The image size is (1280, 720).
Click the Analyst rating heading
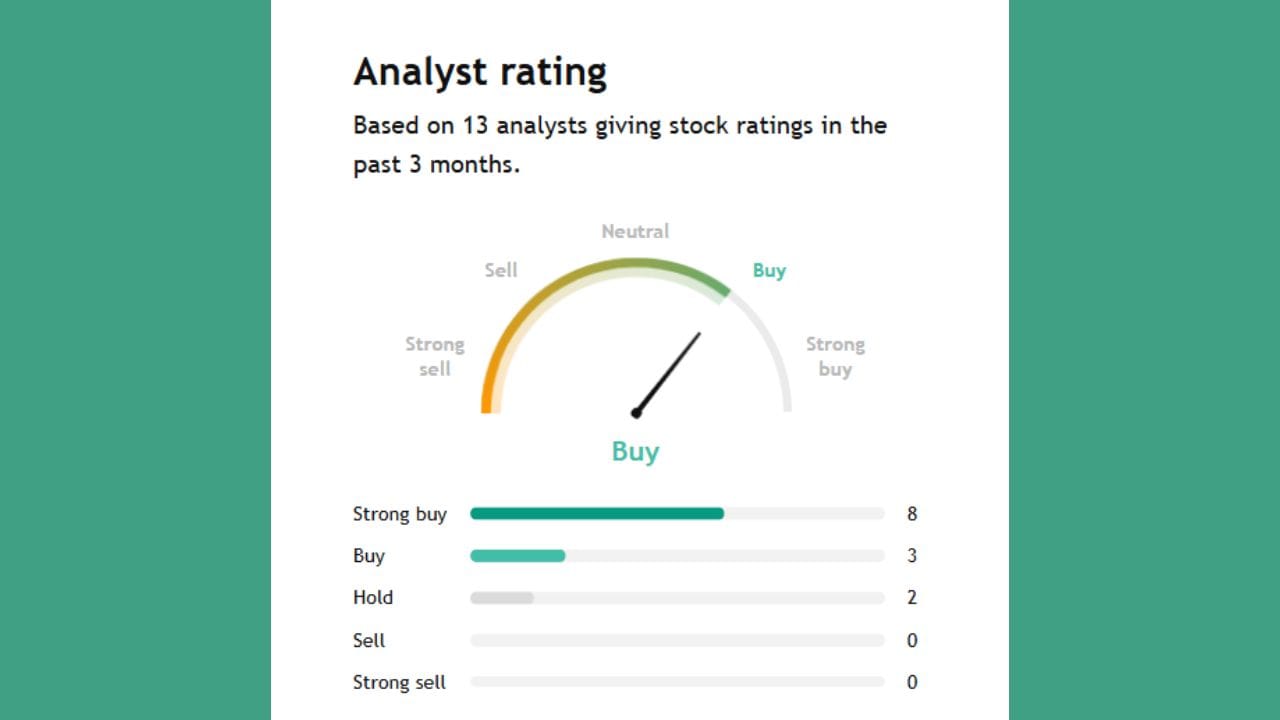click(x=480, y=73)
